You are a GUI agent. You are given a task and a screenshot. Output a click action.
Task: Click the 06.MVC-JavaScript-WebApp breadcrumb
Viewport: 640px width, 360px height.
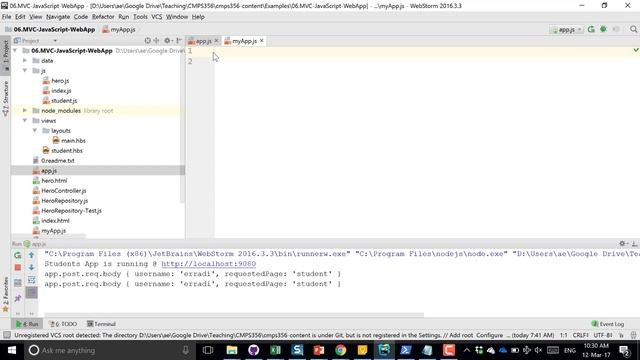tap(50, 29)
